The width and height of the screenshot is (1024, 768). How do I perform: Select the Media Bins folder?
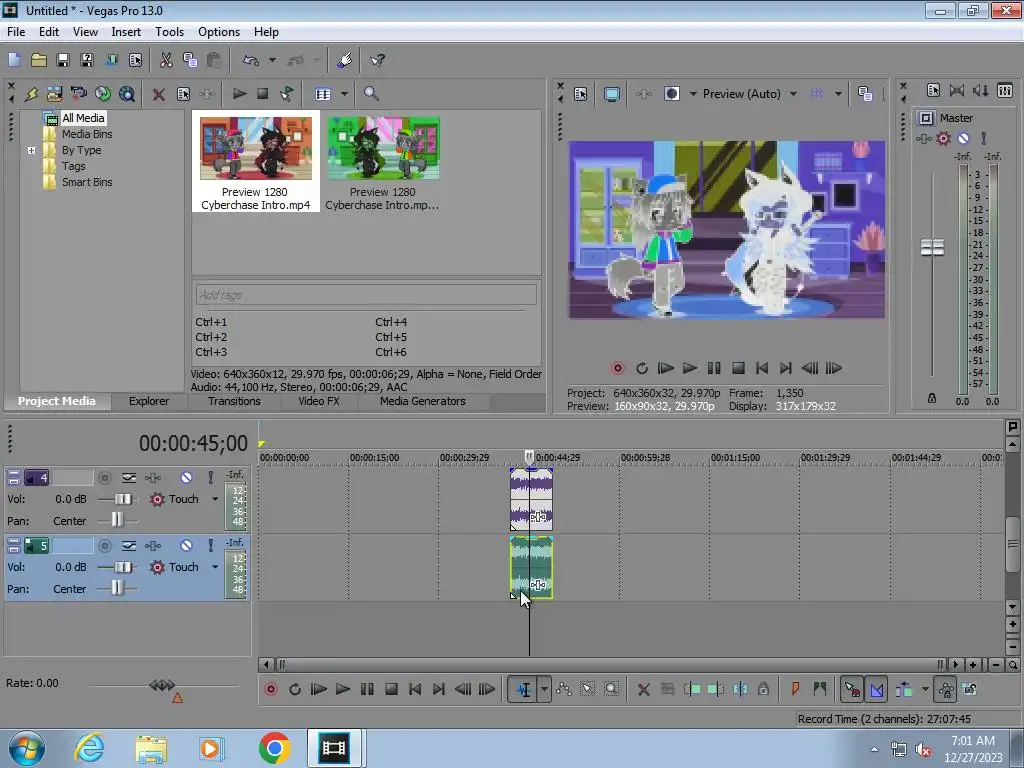coord(87,134)
